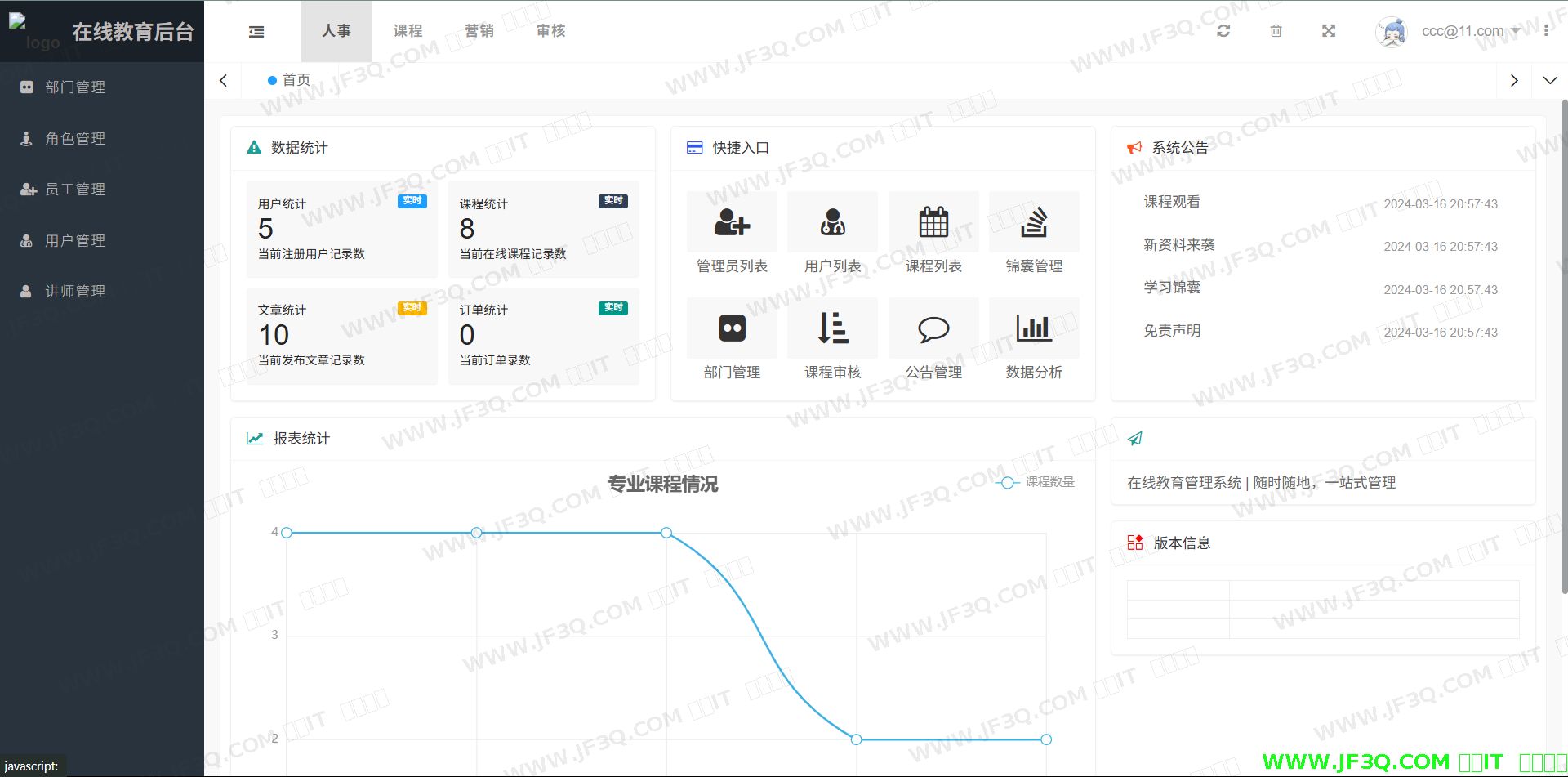The height and width of the screenshot is (777, 1568).
Task: Open the 用户列表 quick entry icon
Action: tap(832, 222)
